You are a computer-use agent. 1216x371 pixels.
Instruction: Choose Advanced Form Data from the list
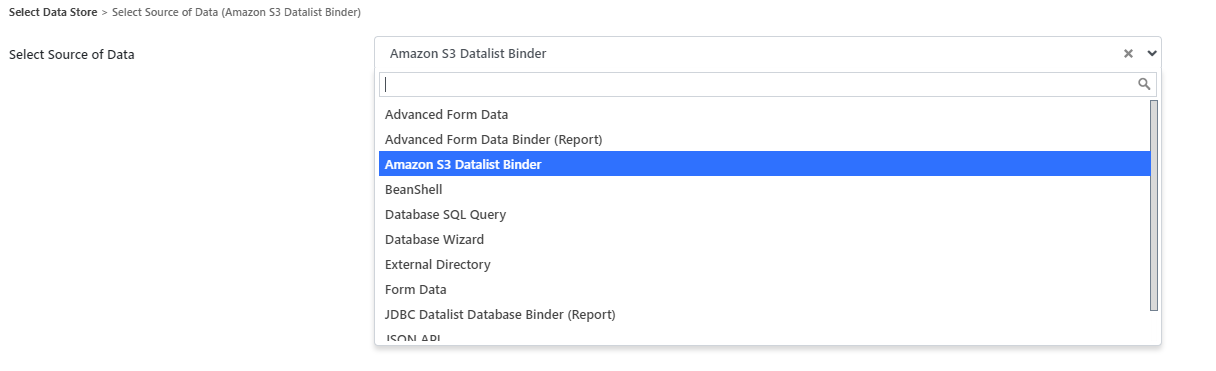pos(764,114)
